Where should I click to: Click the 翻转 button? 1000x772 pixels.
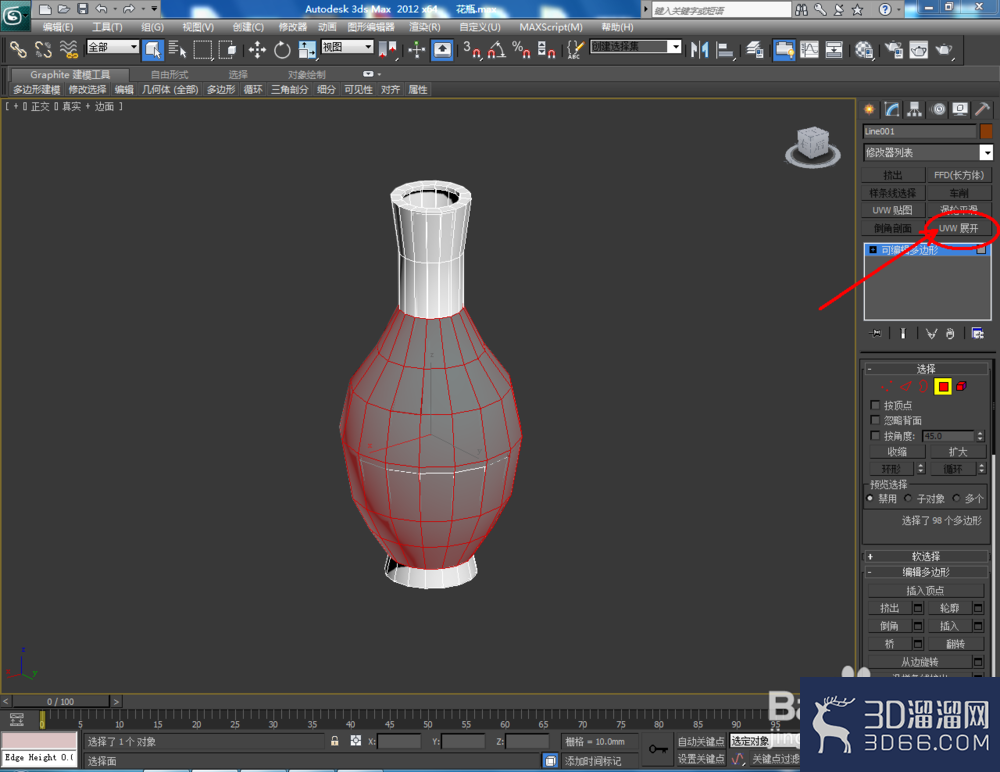[955, 644]
